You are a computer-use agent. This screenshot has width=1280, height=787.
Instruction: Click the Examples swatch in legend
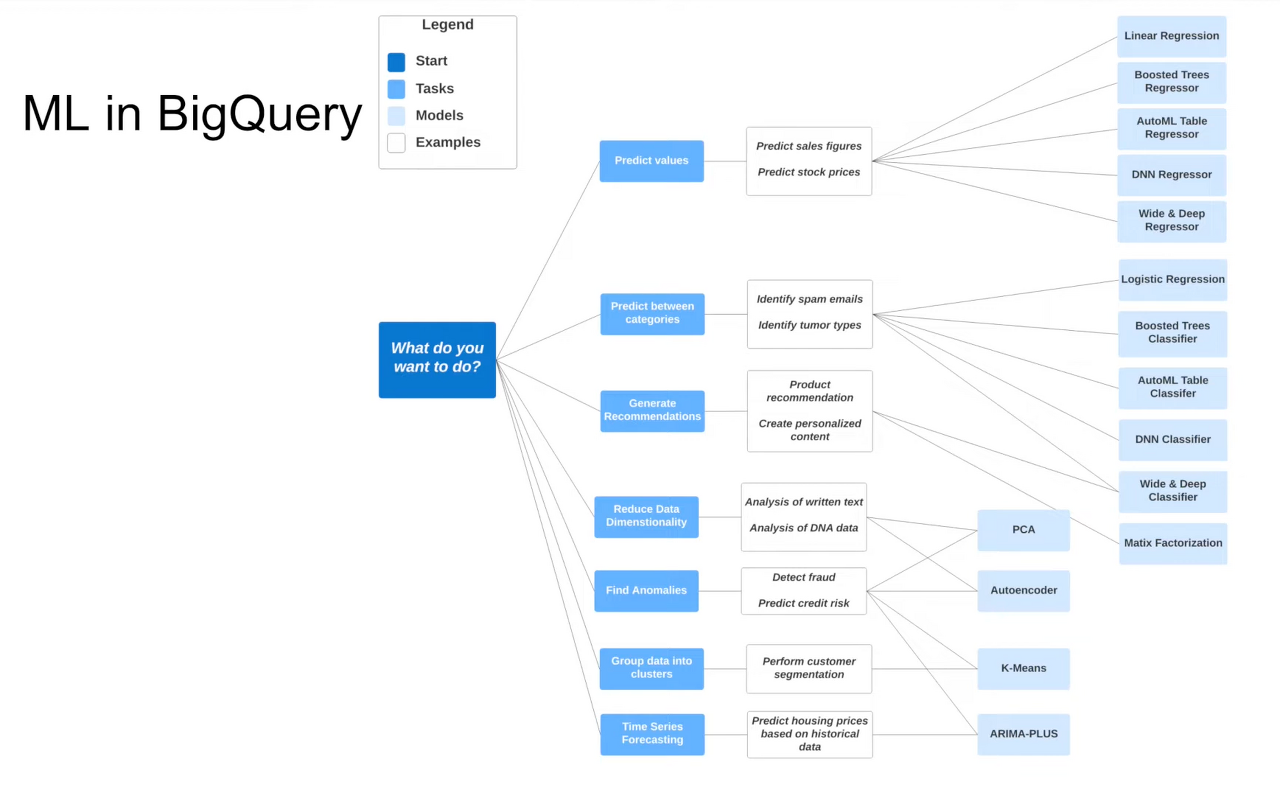[x=396, y=143]
